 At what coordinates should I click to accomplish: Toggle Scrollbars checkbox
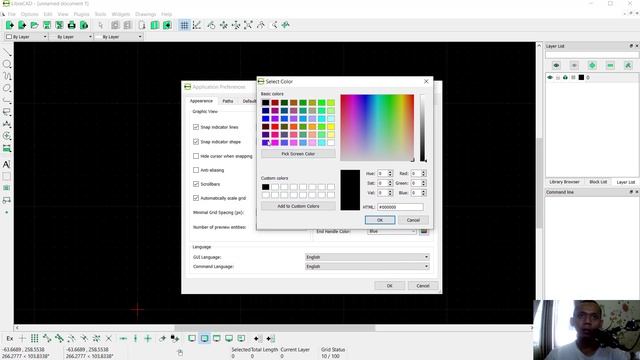pos(196,184)
